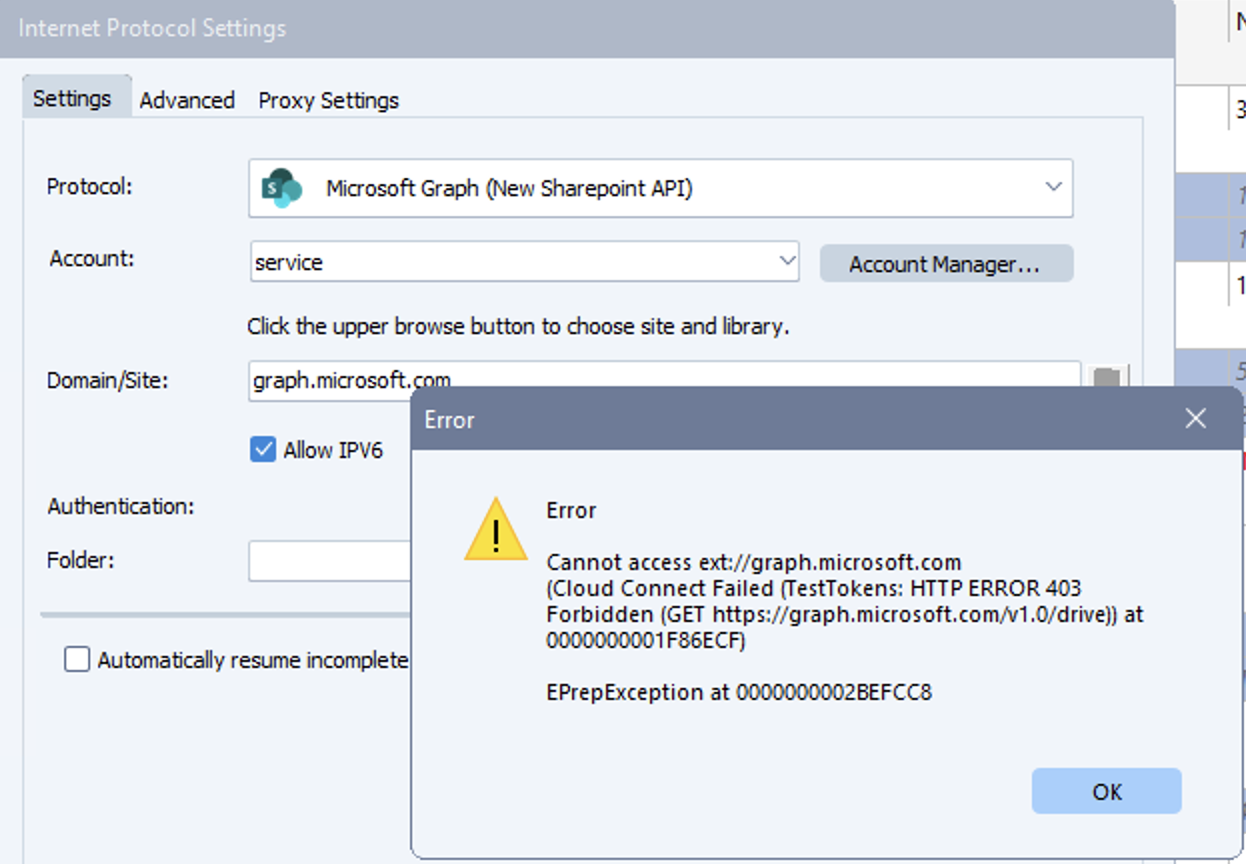Expand the Account dropdown showing service

click(524, 263)
